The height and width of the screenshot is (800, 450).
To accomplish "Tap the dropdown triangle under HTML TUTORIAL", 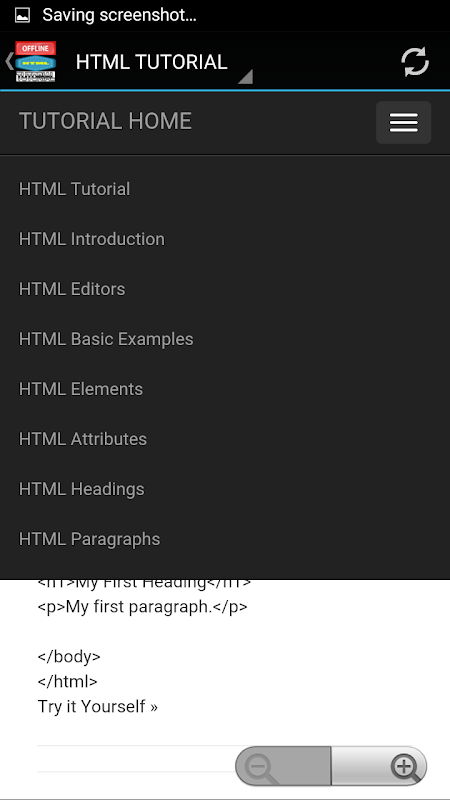I will point(245,77).
